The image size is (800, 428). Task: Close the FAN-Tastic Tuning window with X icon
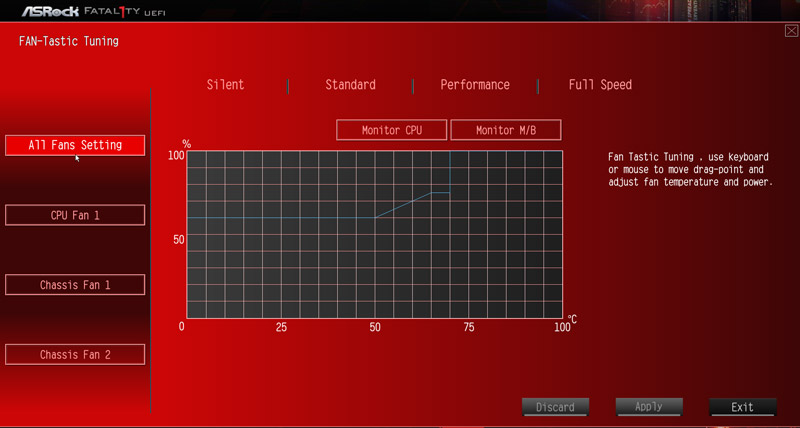pyautogui.click(x=791, y=31)
